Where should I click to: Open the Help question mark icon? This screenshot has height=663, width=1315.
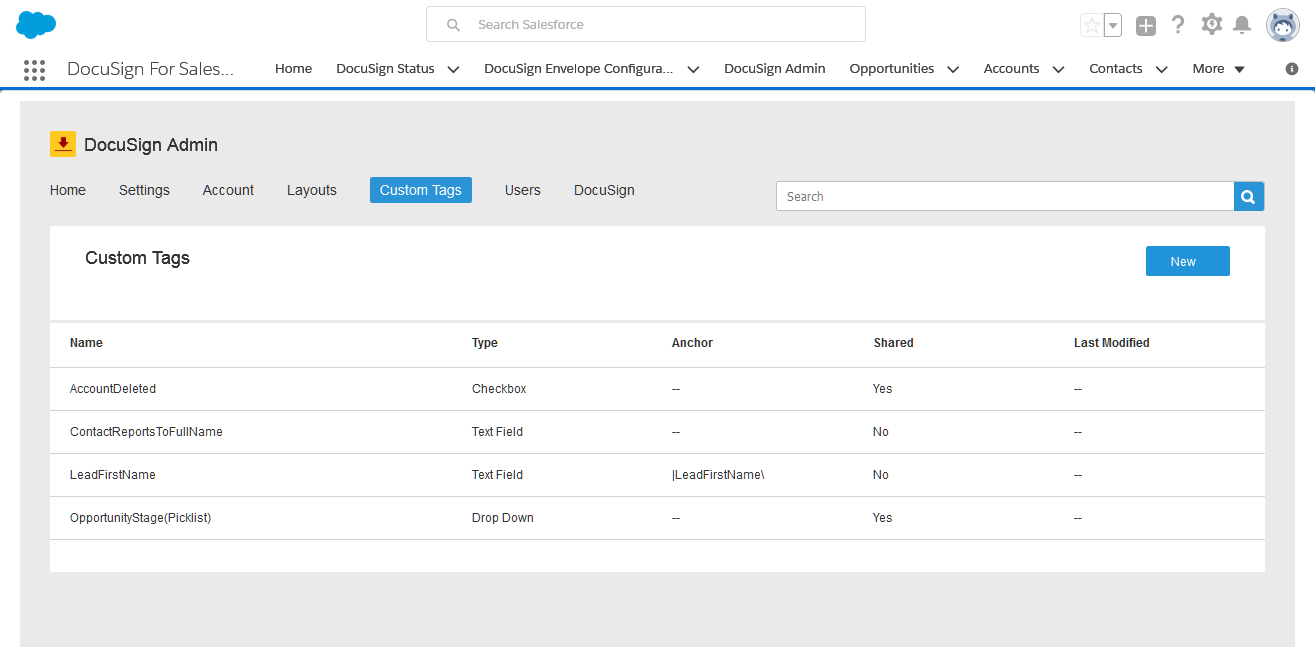point(1178,25)
